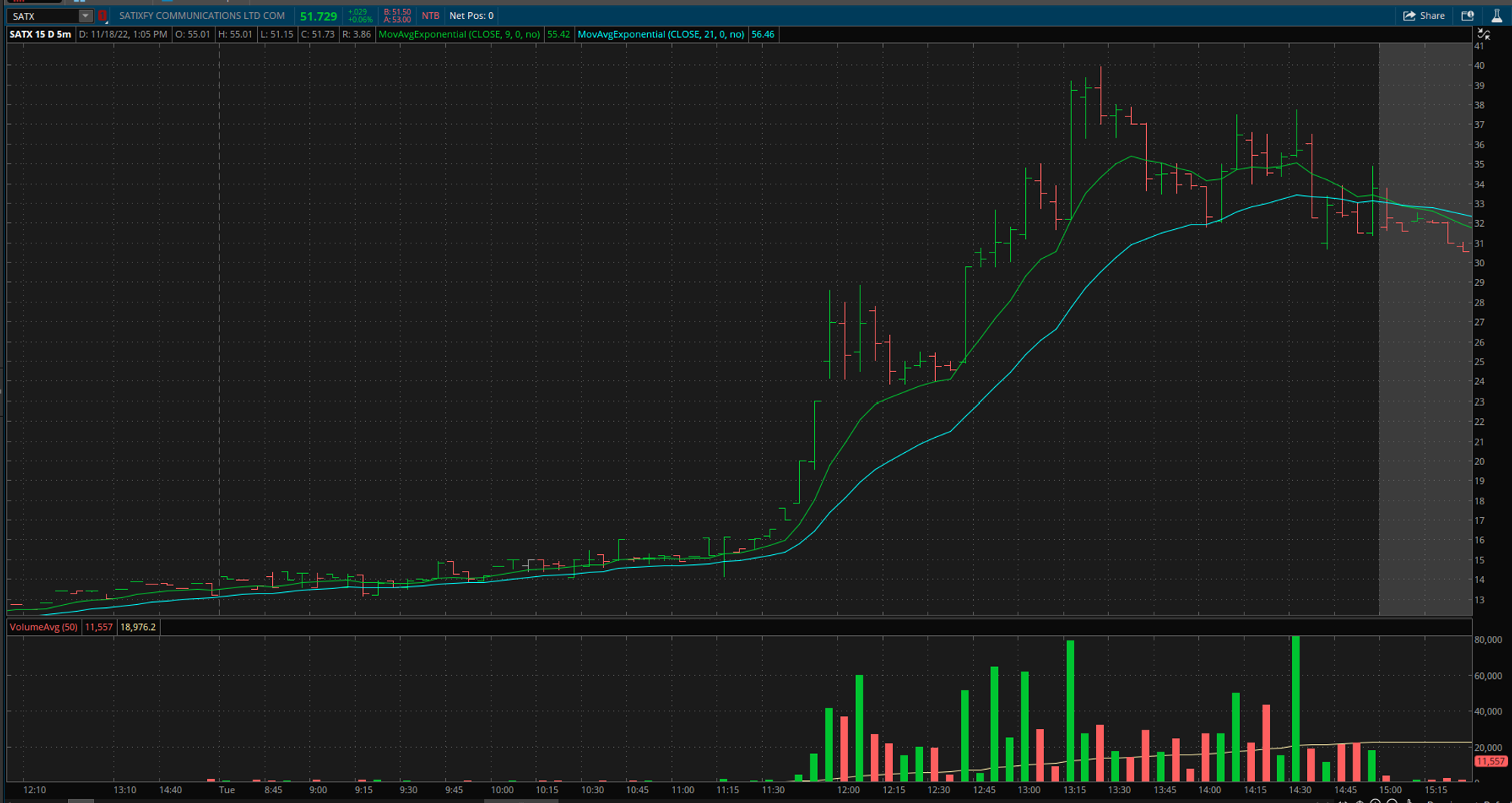Click the O: 55.01 open value
1512x803 pixels.
click(x=192, y=34)
